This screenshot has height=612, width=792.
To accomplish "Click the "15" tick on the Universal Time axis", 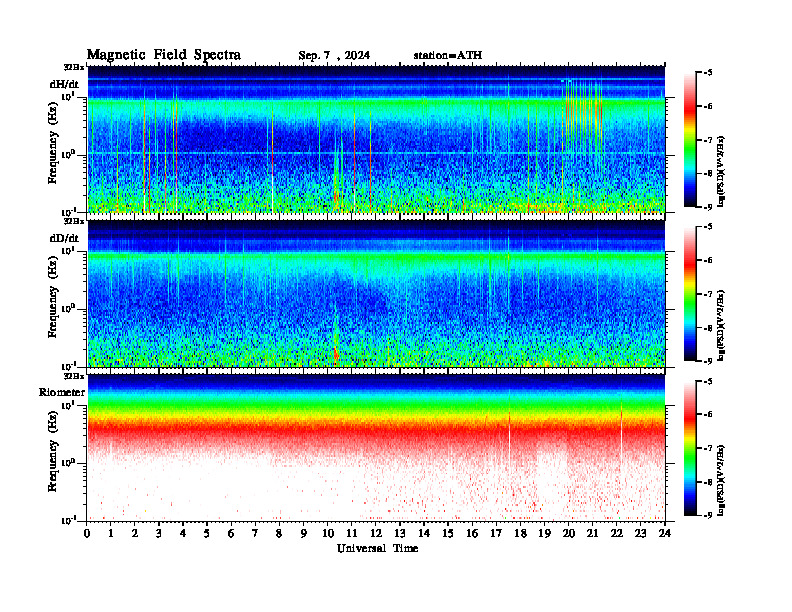I will click(x=448, y=534).
